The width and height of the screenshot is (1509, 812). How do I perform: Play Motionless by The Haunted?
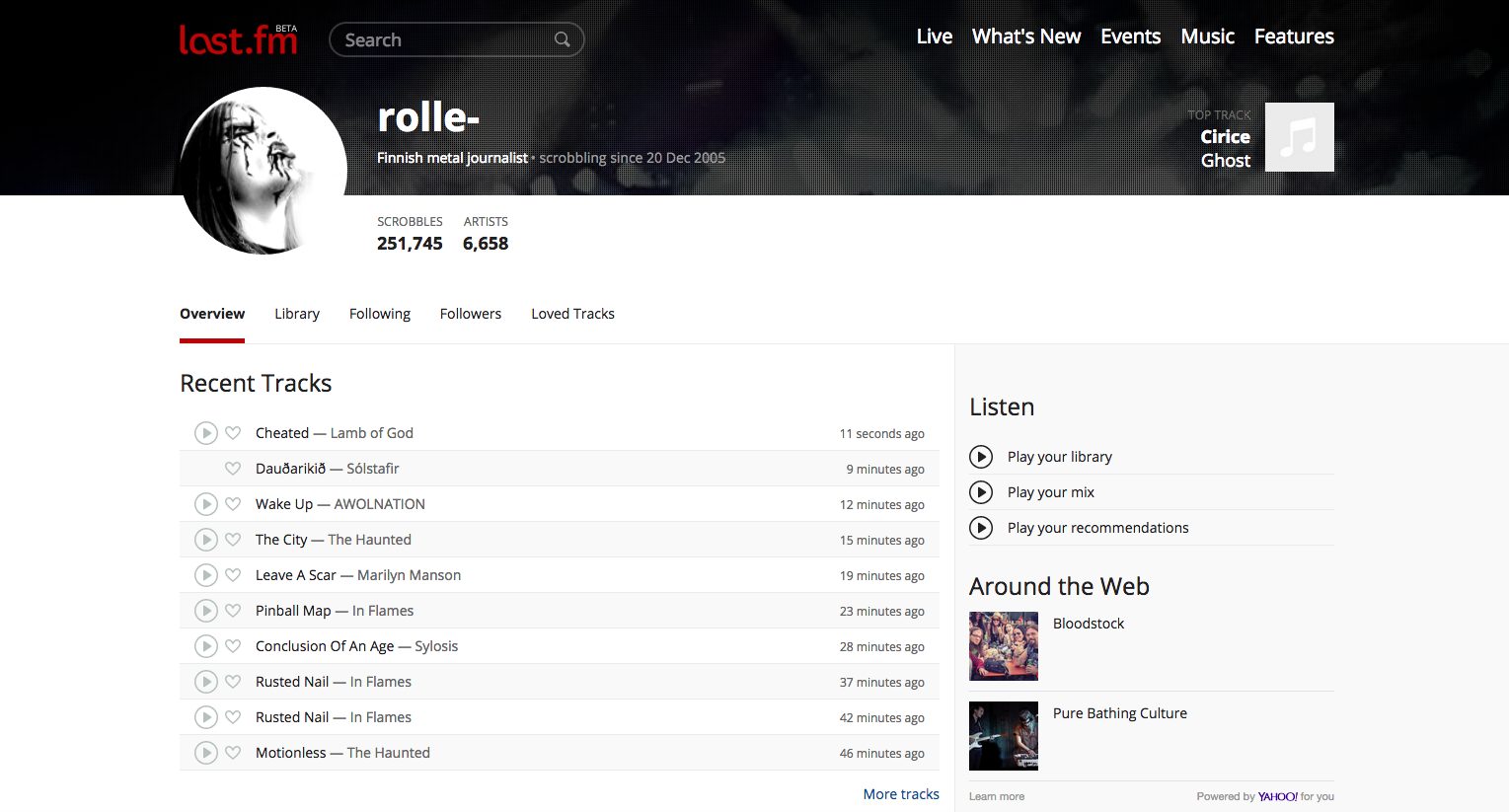tap(205, 753)
